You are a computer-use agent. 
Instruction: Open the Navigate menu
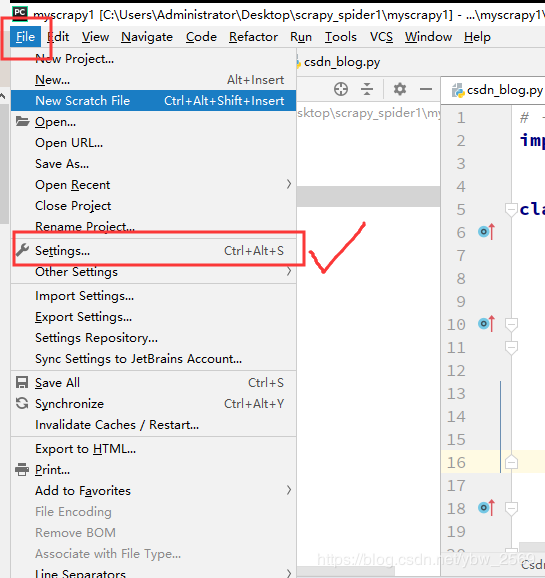(x=147, y=36)
